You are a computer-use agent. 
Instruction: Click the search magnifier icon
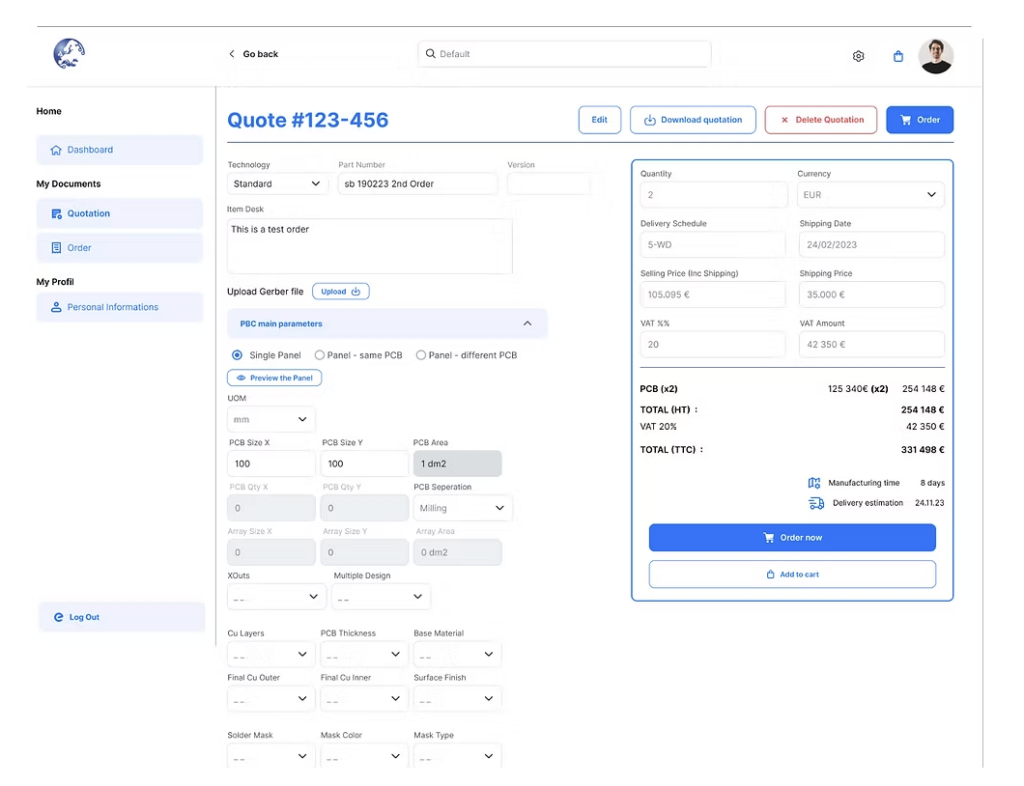[x=430, y=54]
